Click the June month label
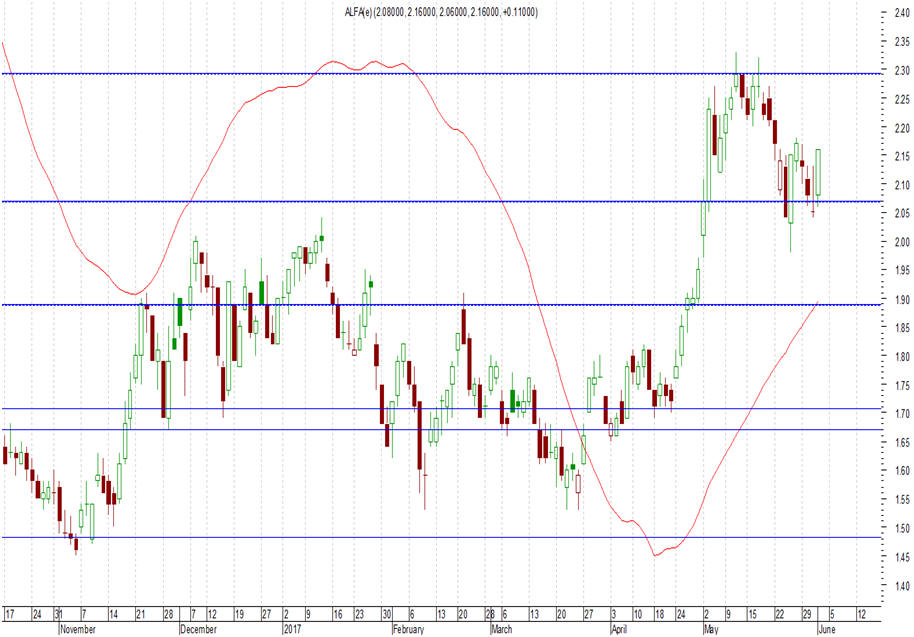Screen dimensions: 914x637 [827, 629]
